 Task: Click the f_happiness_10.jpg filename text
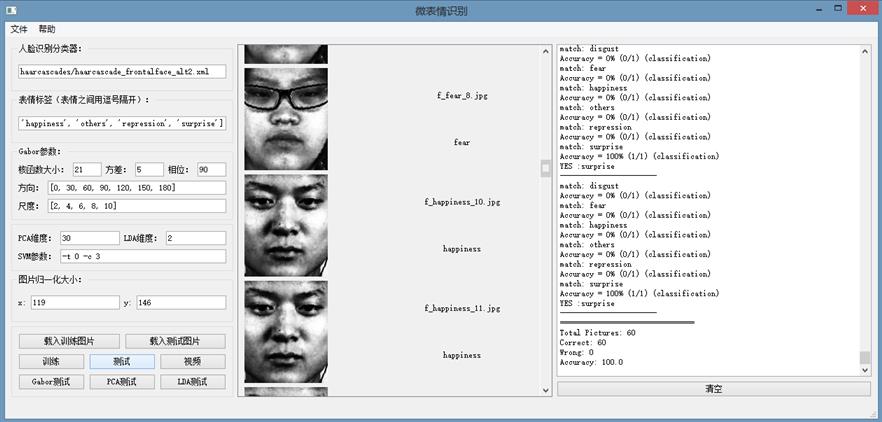pos(462,202)
